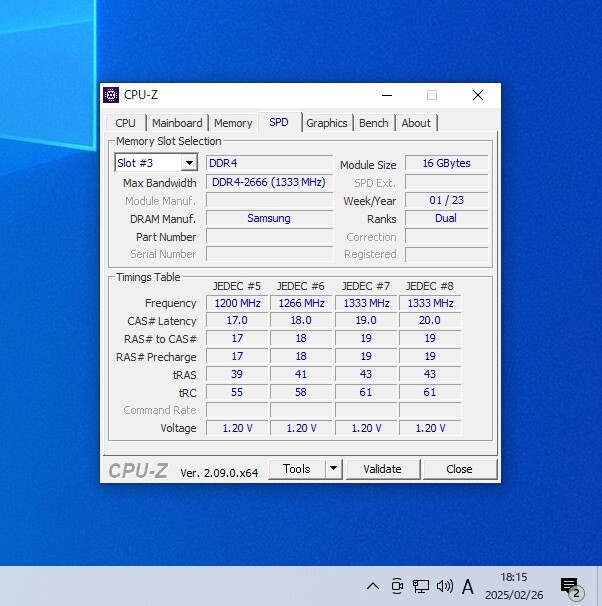Click the JEDEC #5 column header
The image size is (602, 606).
coord(237,286)
